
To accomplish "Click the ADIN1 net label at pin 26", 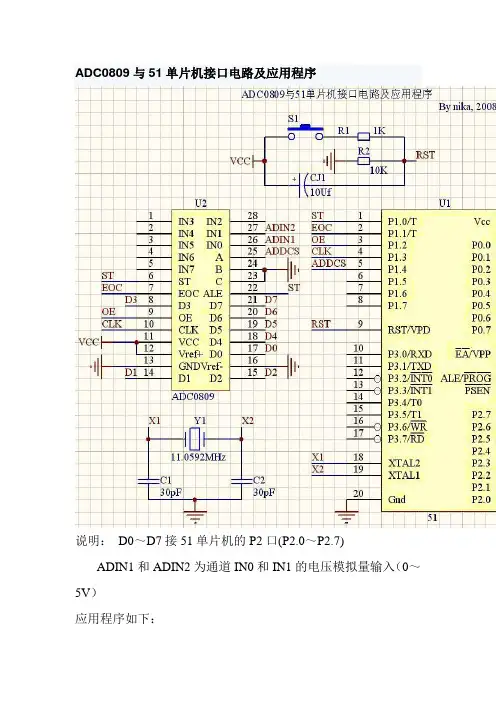I will tap(280, 240).
